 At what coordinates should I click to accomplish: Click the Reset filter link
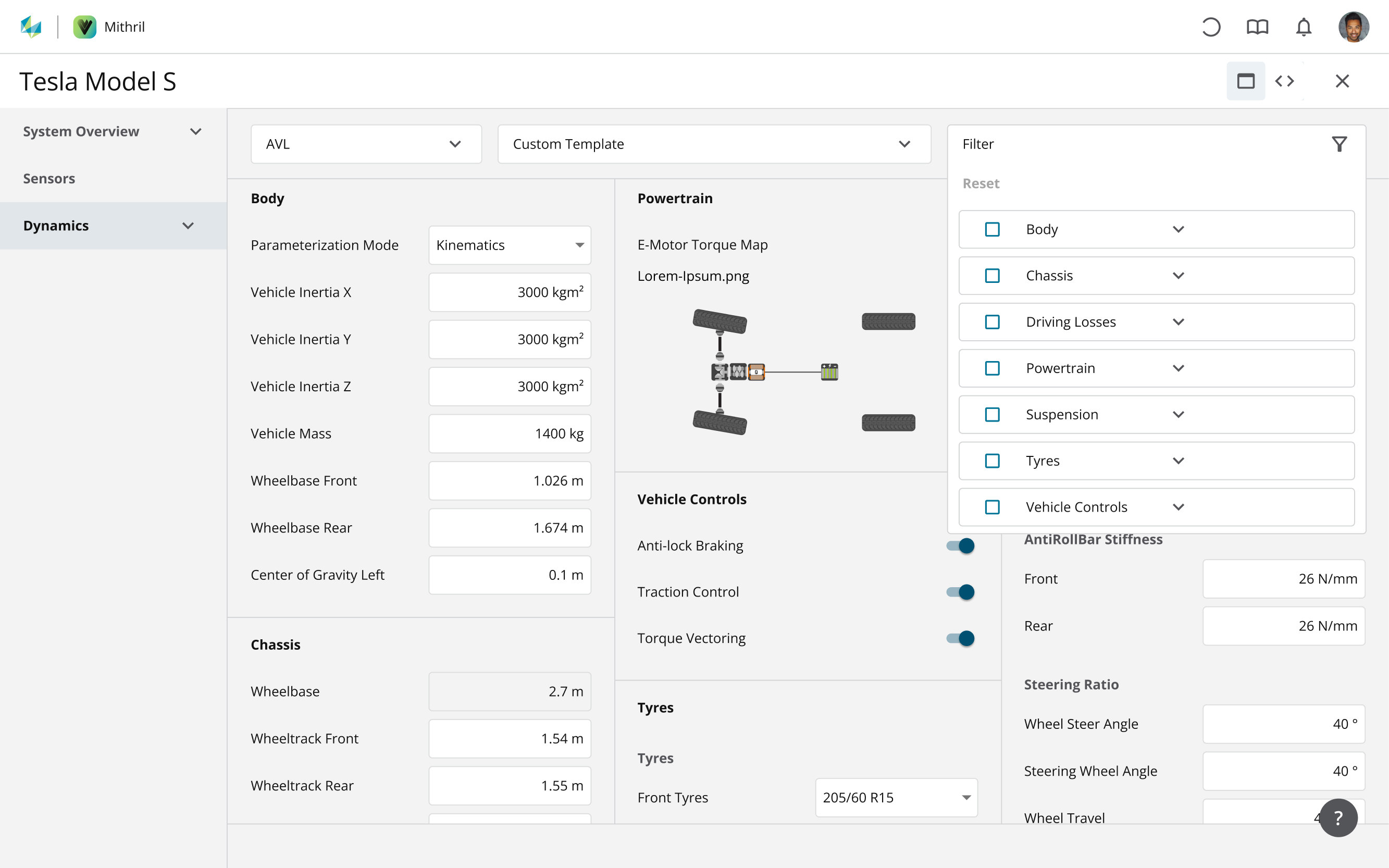pyautogui.click(x=981, y=184)
